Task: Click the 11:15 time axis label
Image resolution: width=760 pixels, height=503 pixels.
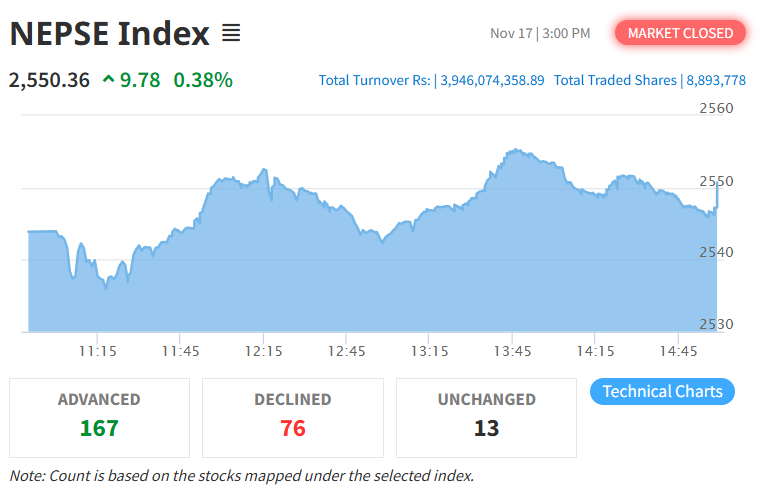Action: [x=97, y=351]
